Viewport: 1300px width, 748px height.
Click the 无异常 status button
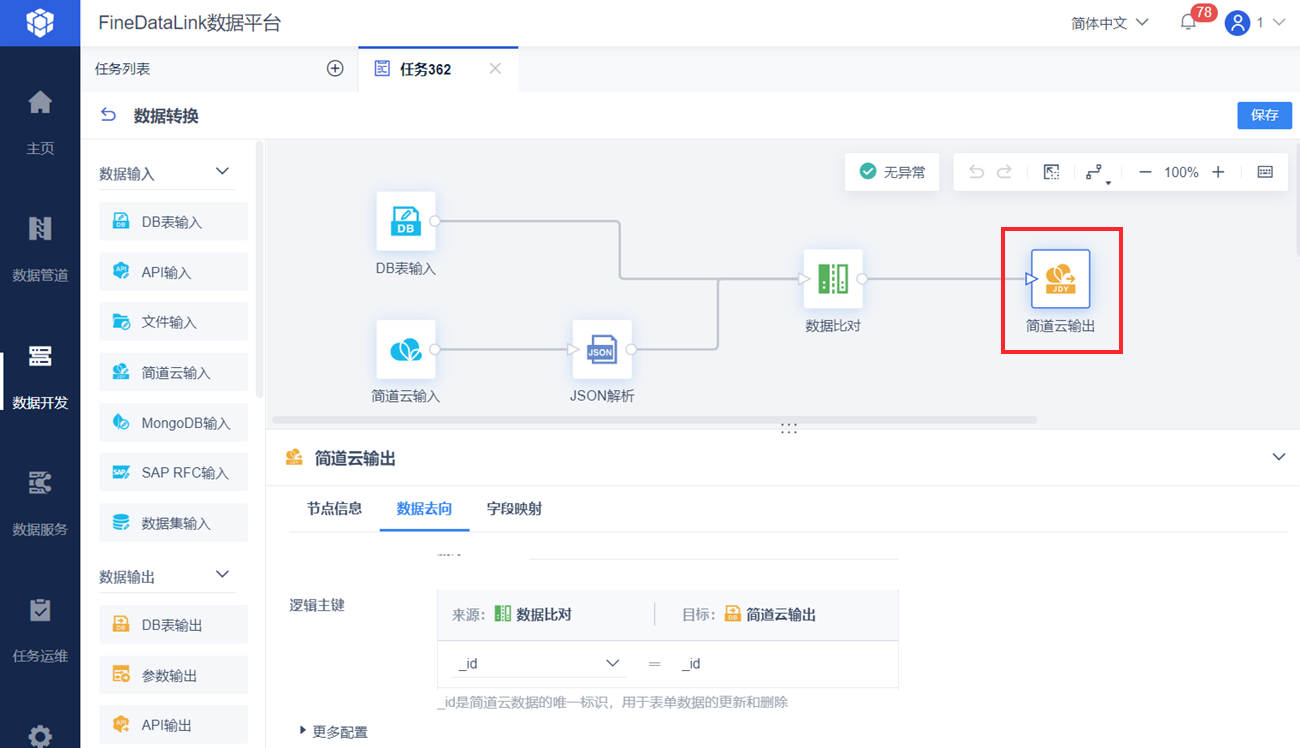(892, 172)
